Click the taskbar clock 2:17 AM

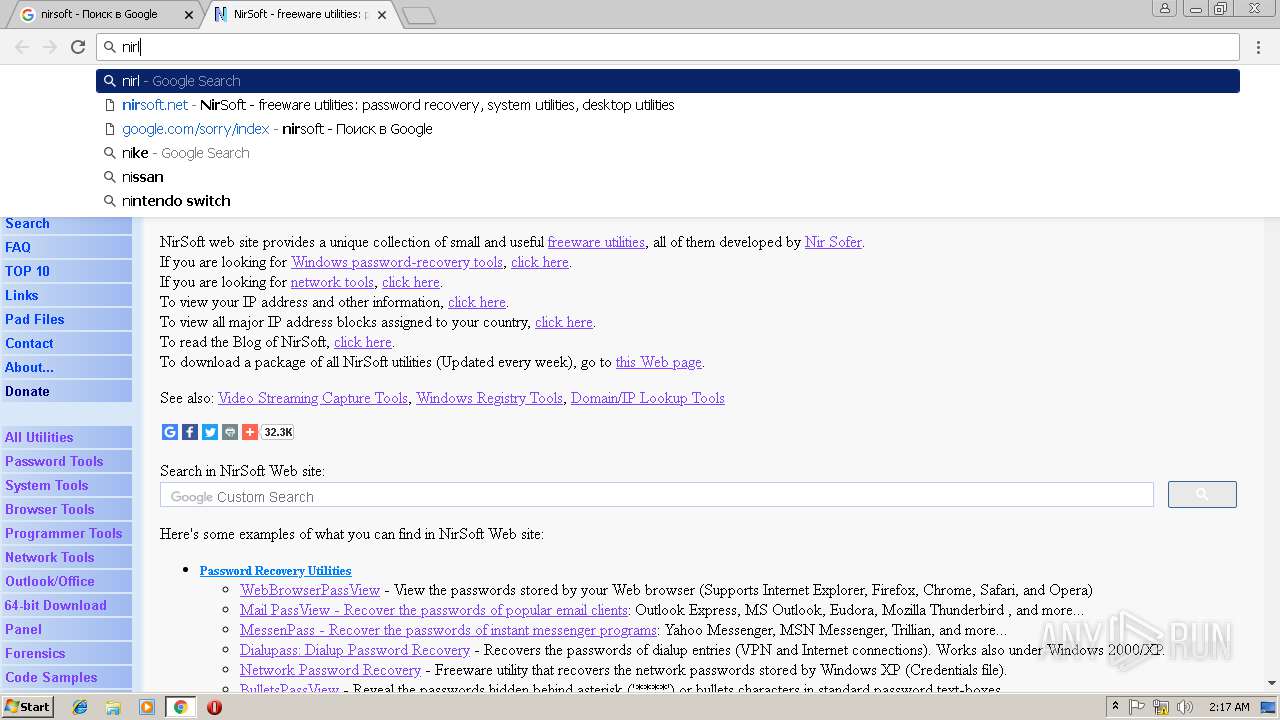click(x=1229, y=707)
